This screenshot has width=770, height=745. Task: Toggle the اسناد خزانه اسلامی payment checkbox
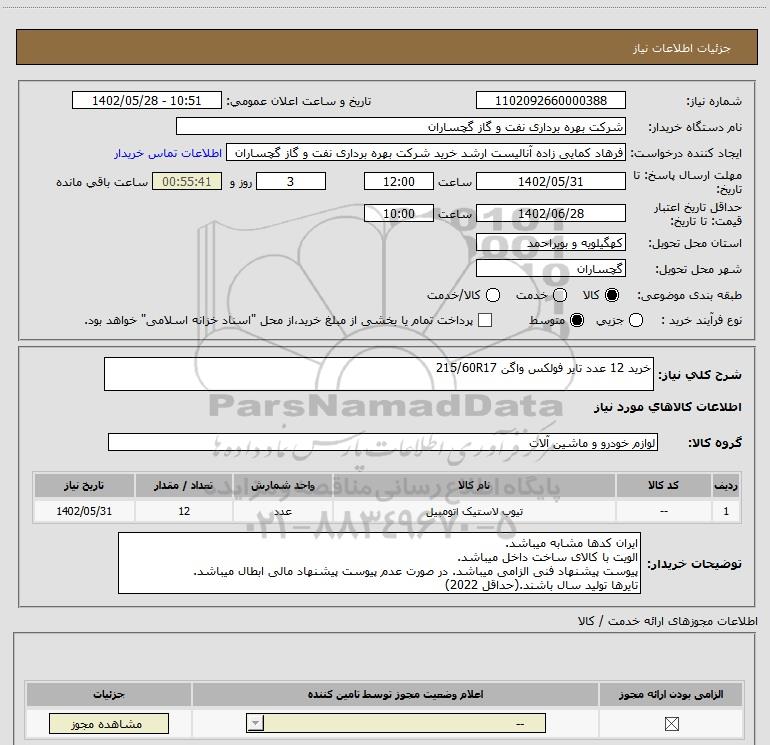pyautogui.click(x=485, y=320)
